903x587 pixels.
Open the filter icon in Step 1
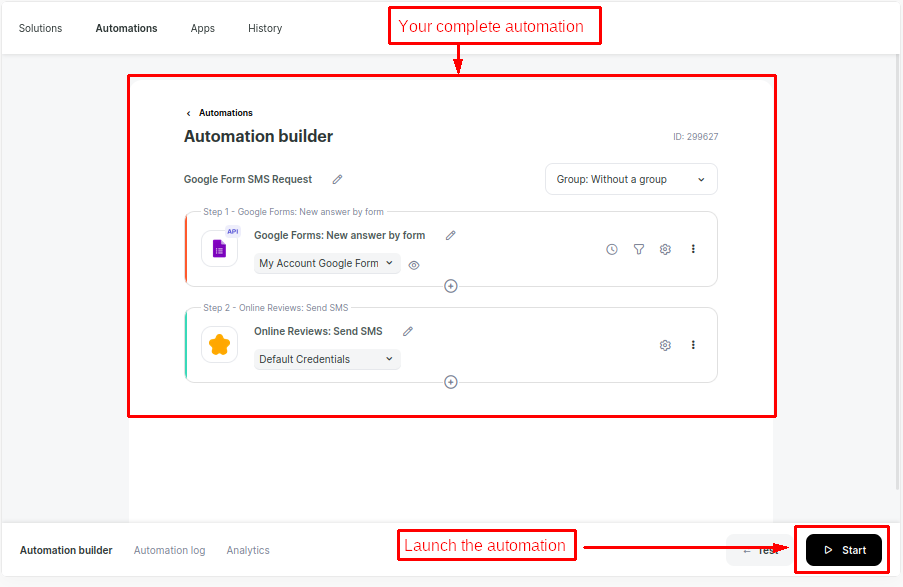pyautogui.click(x=639, y=249)
